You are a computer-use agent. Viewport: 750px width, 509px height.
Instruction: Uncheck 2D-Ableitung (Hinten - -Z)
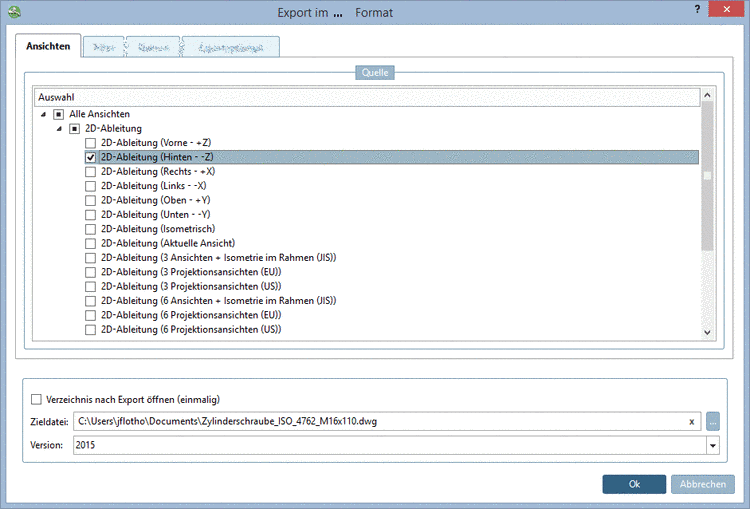click(x=90, y=157)
